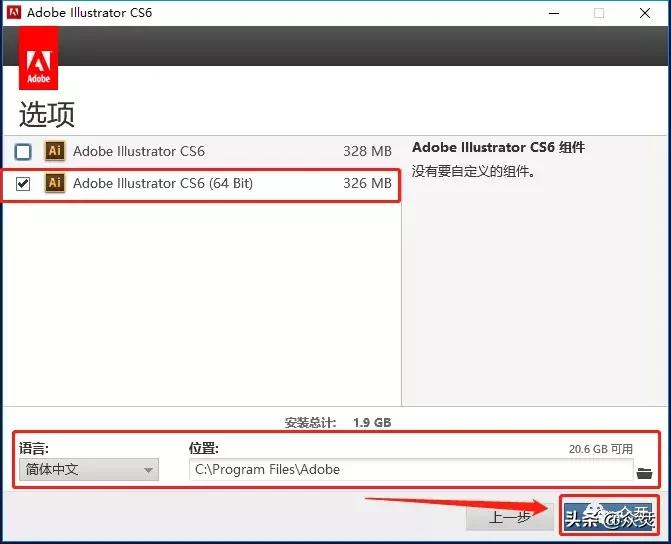Click the Adobe logo in the header
This screenshot has width=671, height=544.
[x=39, y=58]
